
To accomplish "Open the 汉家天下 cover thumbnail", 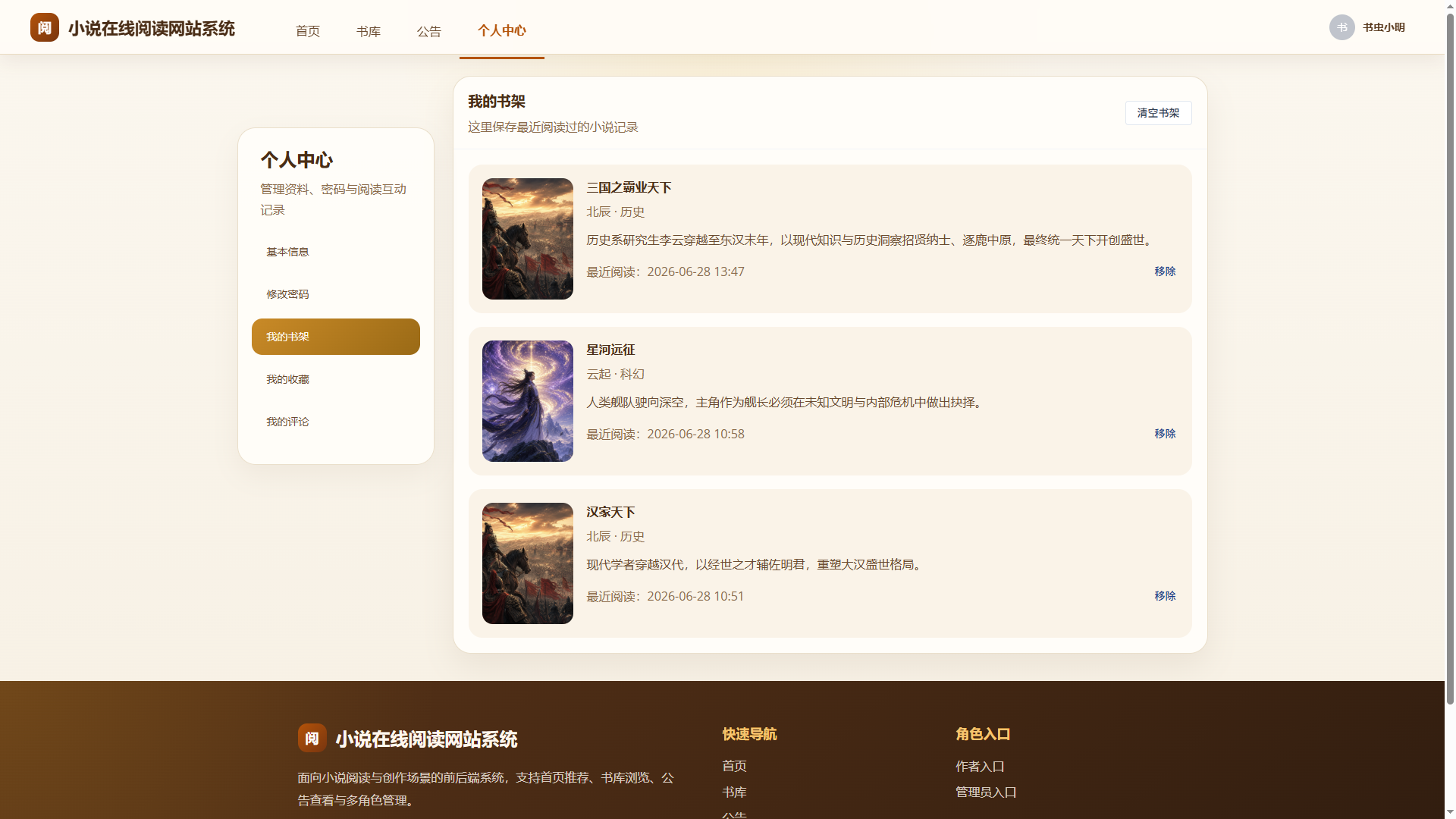I will [528, 563].
